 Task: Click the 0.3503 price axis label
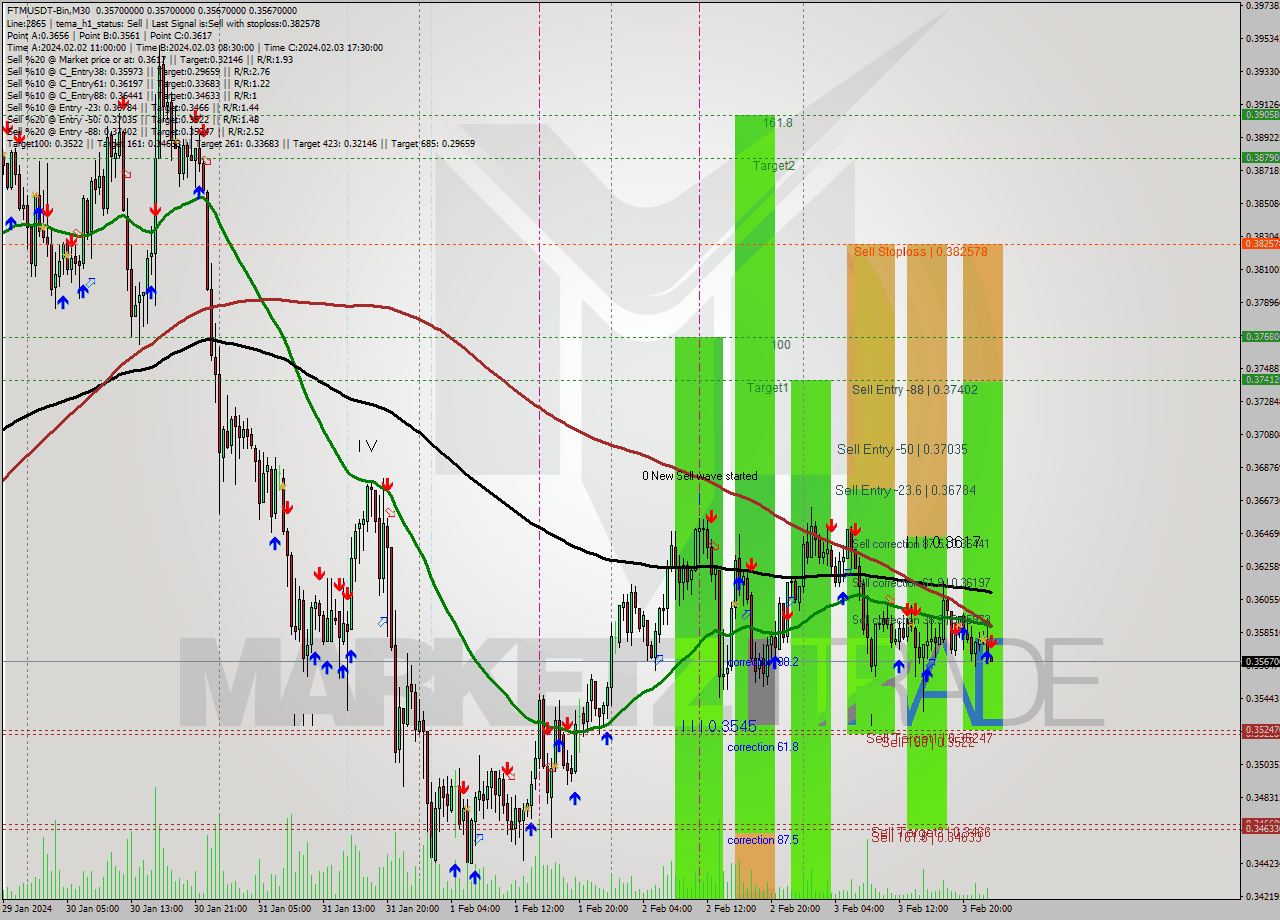pyautogui.click(x=1262, y=765)
